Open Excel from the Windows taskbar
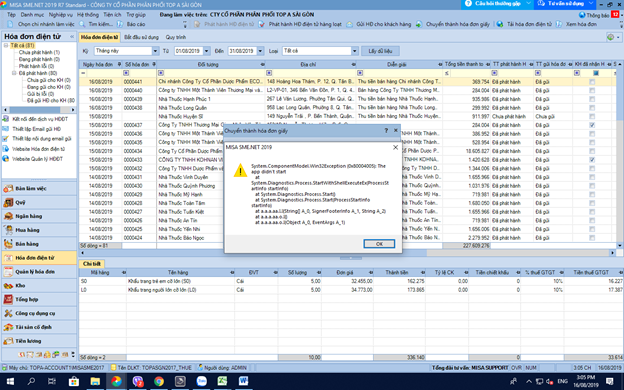 [x=222, y=381]
